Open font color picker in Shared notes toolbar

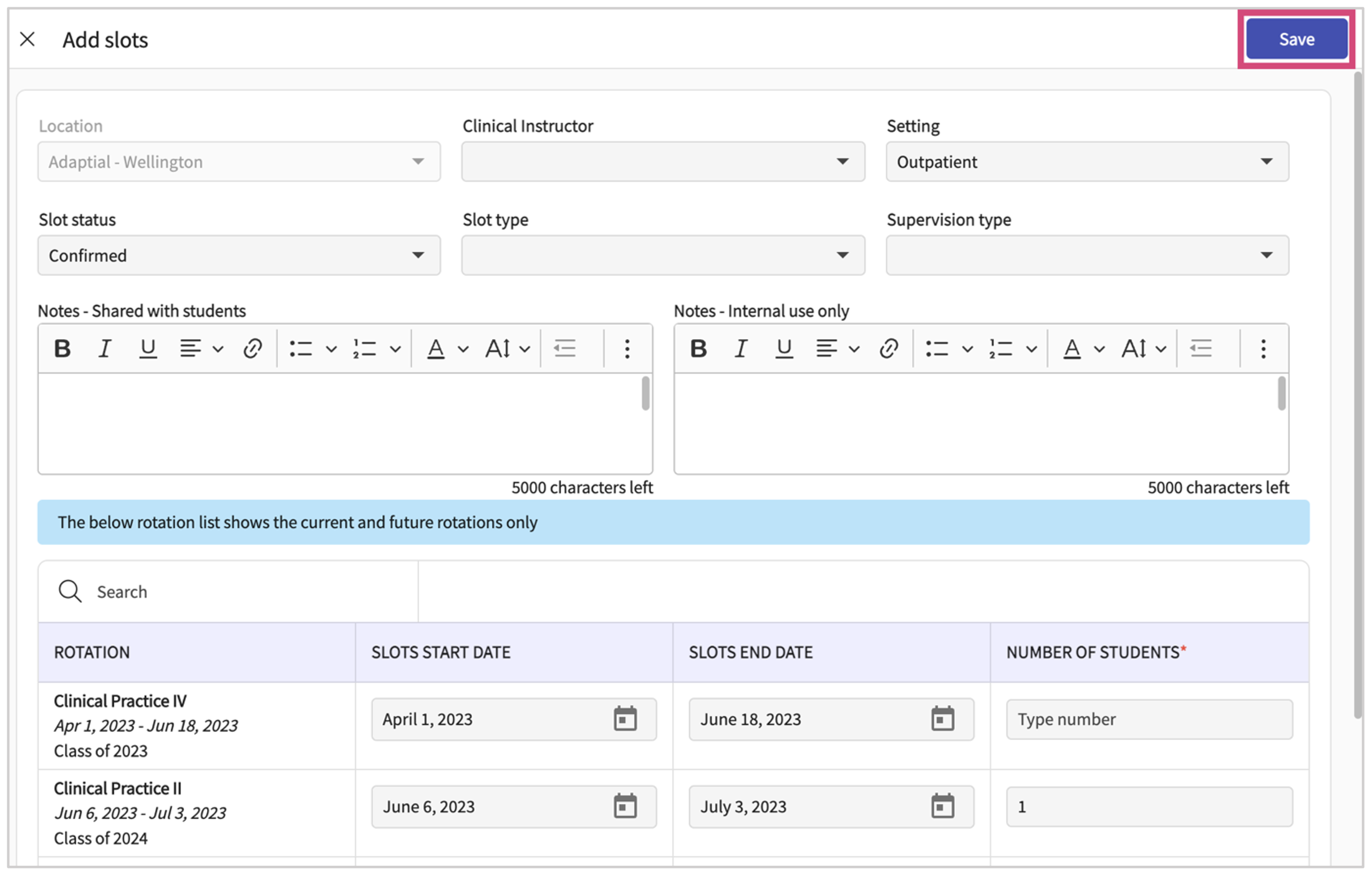click(x=437, y=348)
